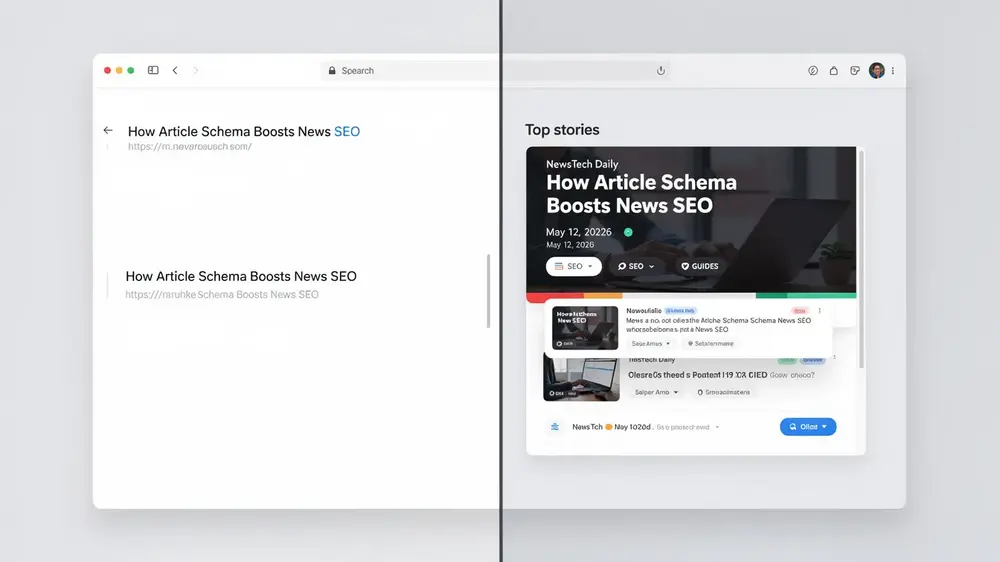Viewport: 1000px width, 562px height.
Task: Click the first story headline text
Action: tap(718, 325)
